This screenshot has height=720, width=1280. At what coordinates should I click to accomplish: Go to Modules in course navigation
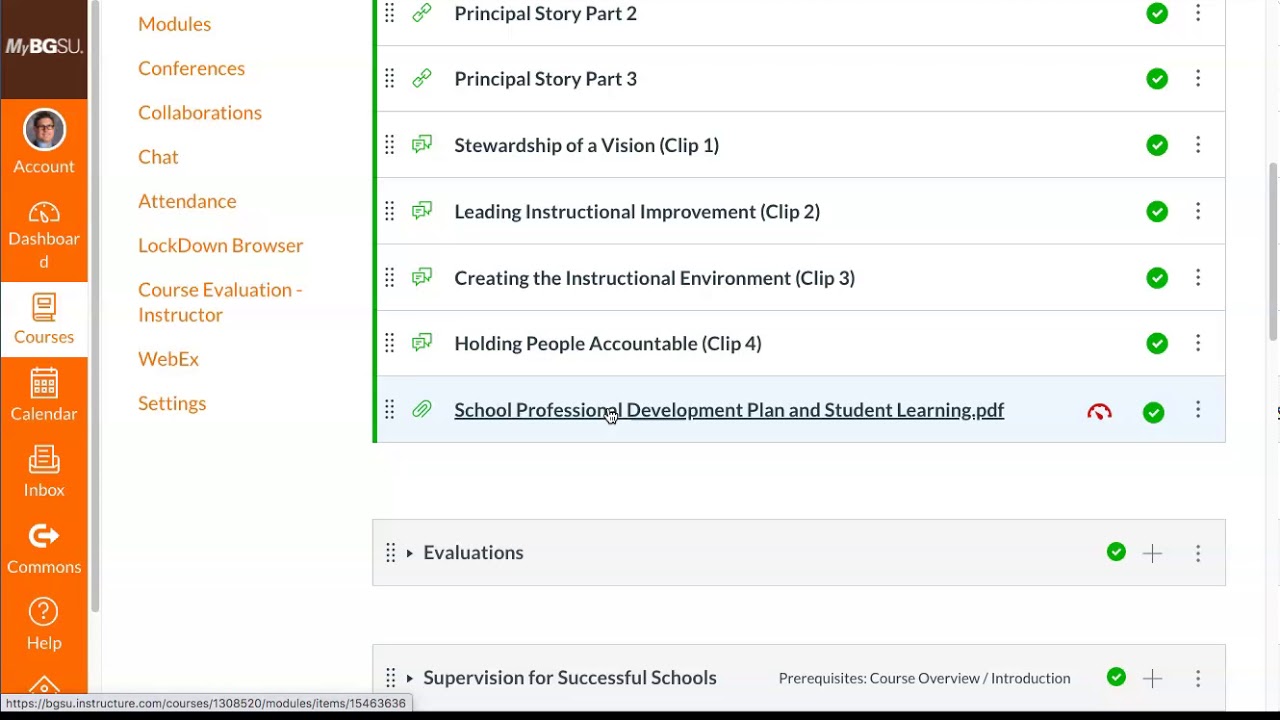(174, 24)
